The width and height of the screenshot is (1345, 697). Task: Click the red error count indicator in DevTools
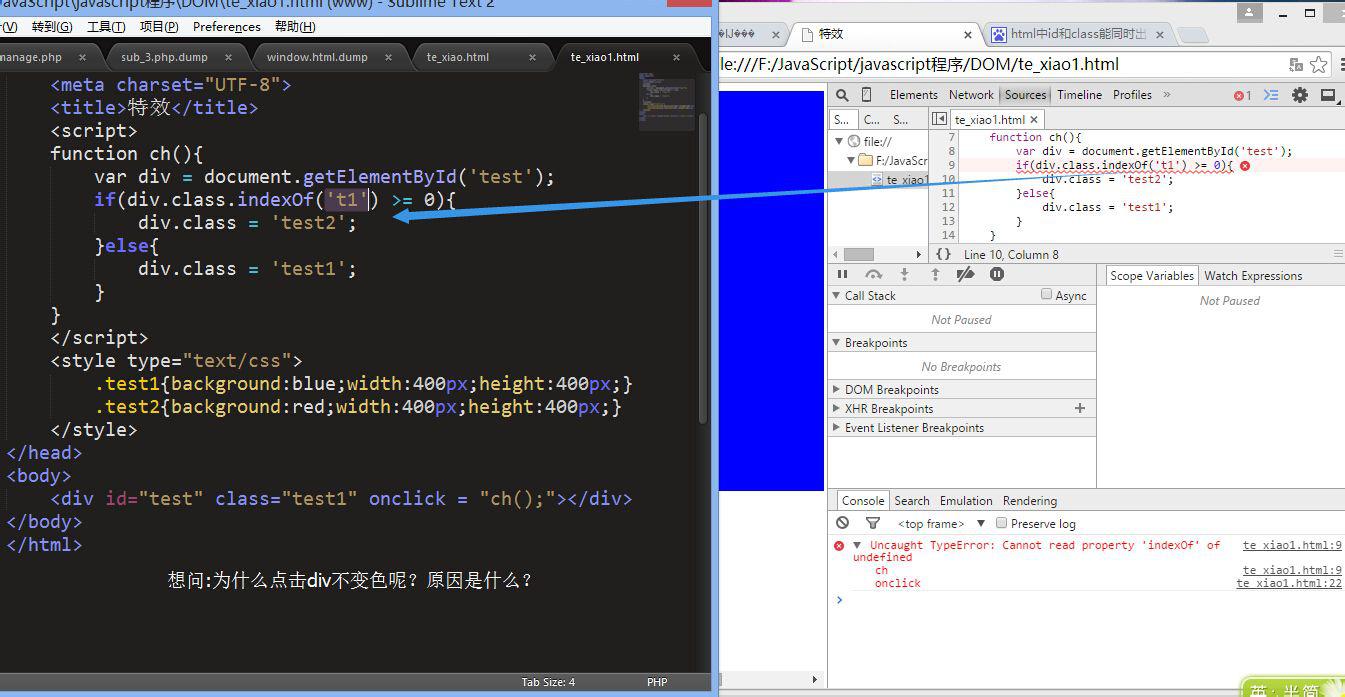1242,95
